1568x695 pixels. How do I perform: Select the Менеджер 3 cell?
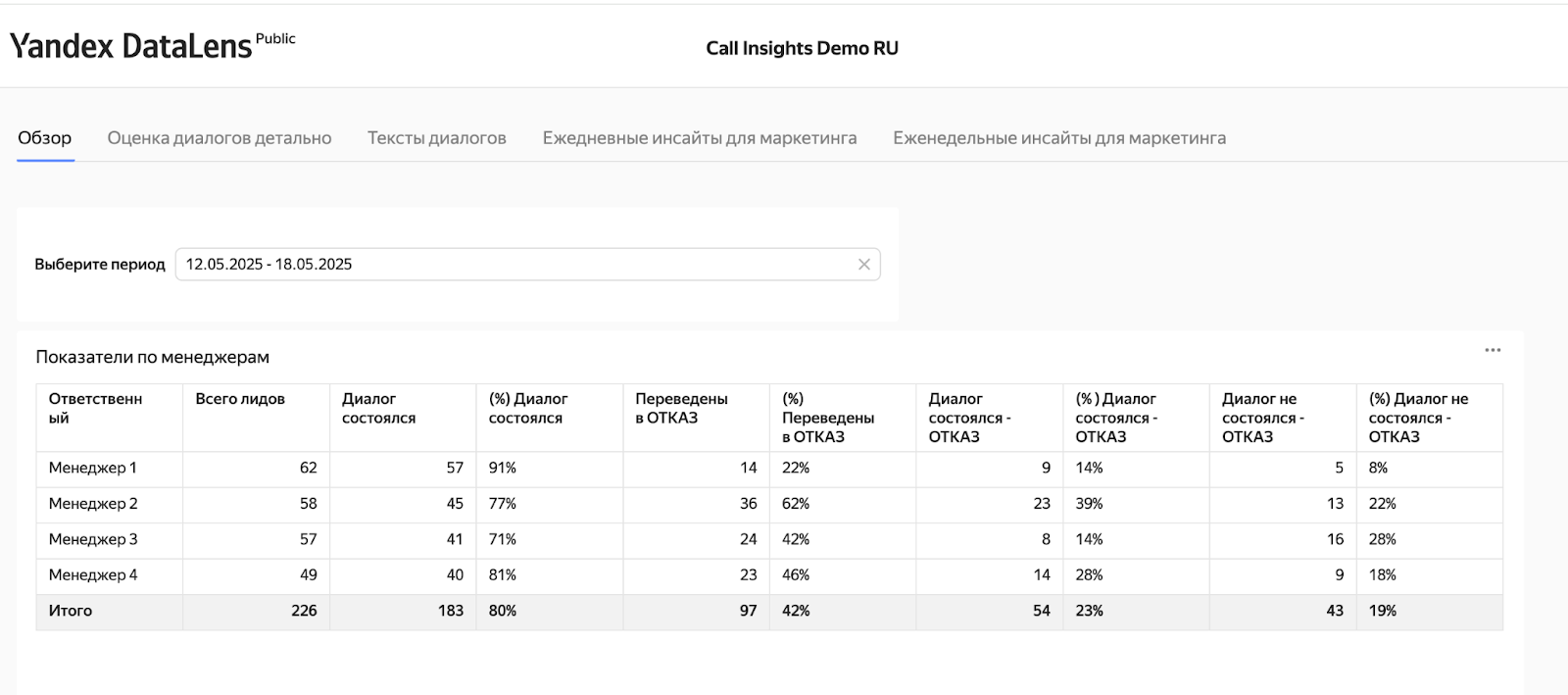(x=93, y=539)
